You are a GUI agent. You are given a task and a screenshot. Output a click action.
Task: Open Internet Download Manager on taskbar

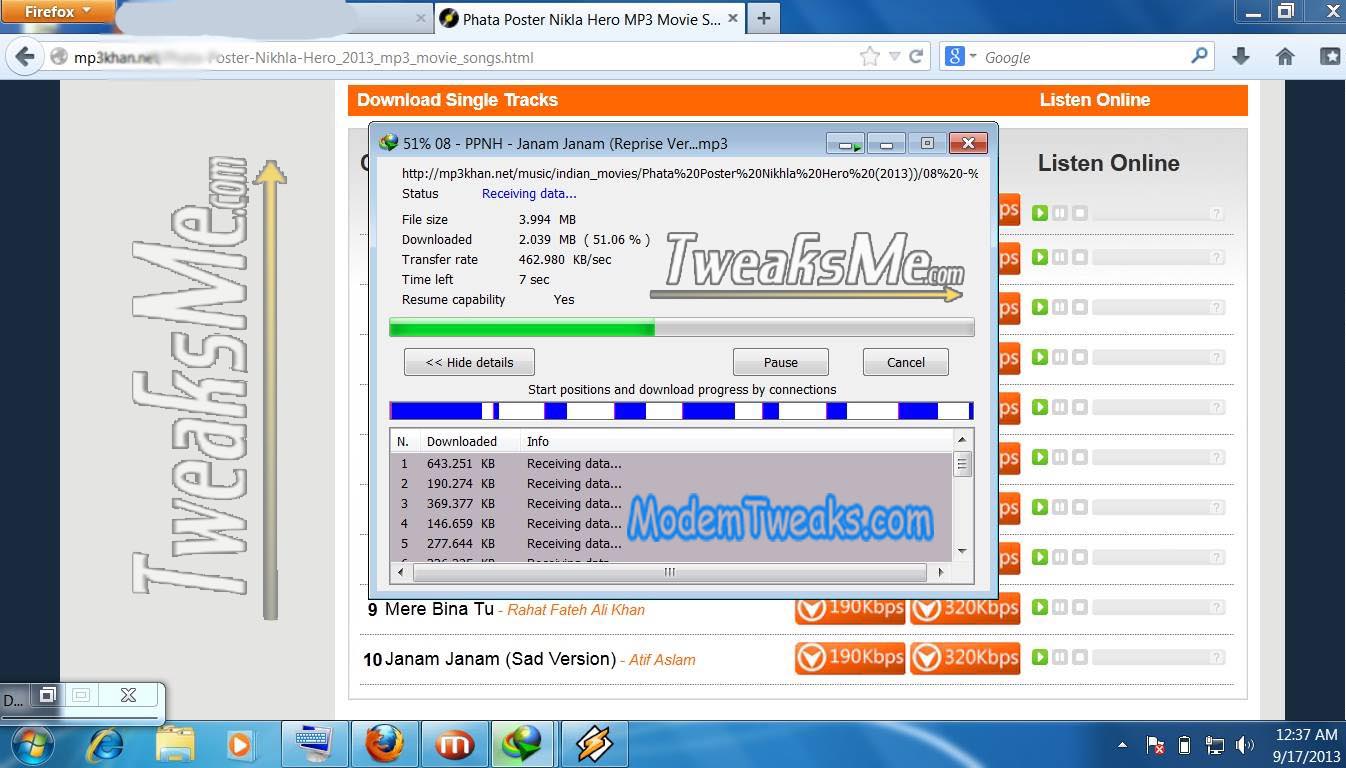523,744
